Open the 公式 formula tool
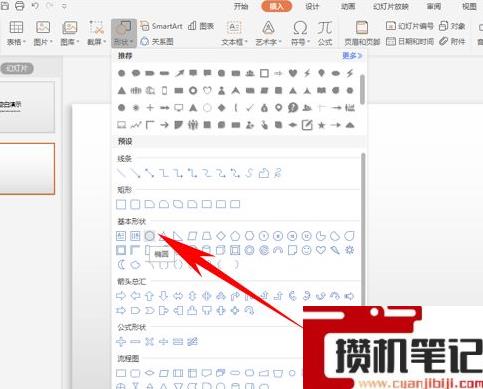 point(325,33)
